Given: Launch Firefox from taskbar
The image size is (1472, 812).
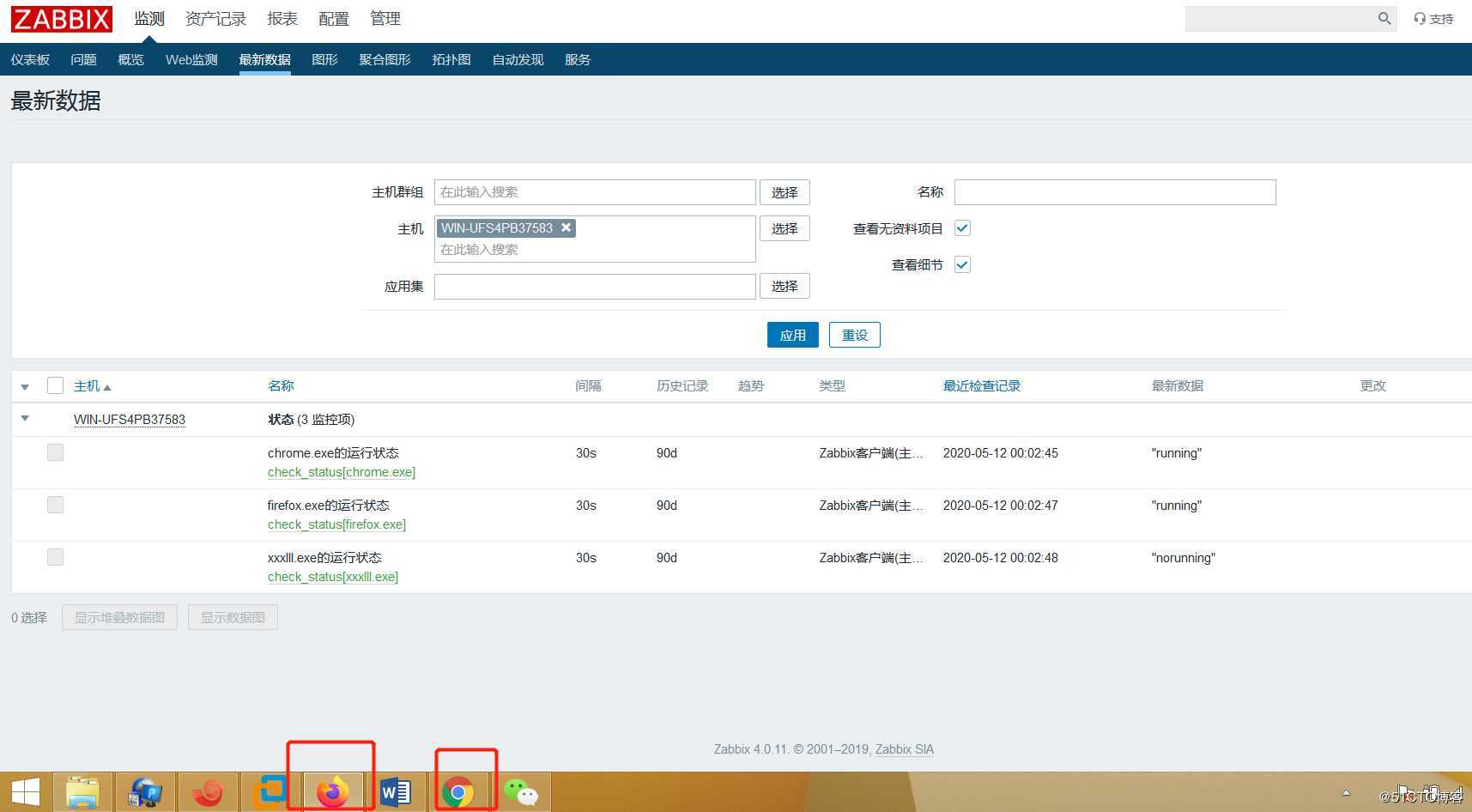Looking at the screenshot, I should pos(333,791).
